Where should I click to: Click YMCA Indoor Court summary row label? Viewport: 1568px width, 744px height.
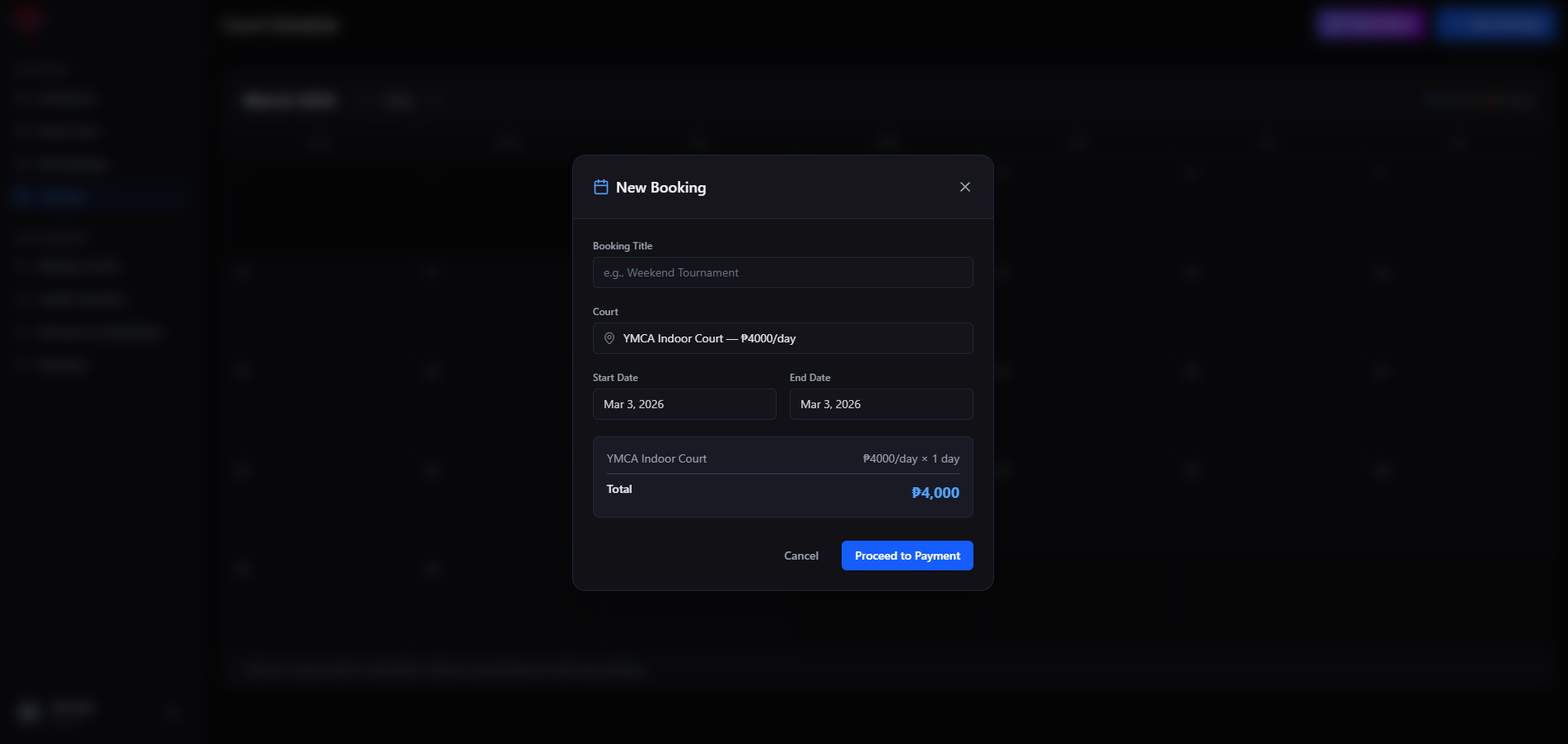click(656, 458)
